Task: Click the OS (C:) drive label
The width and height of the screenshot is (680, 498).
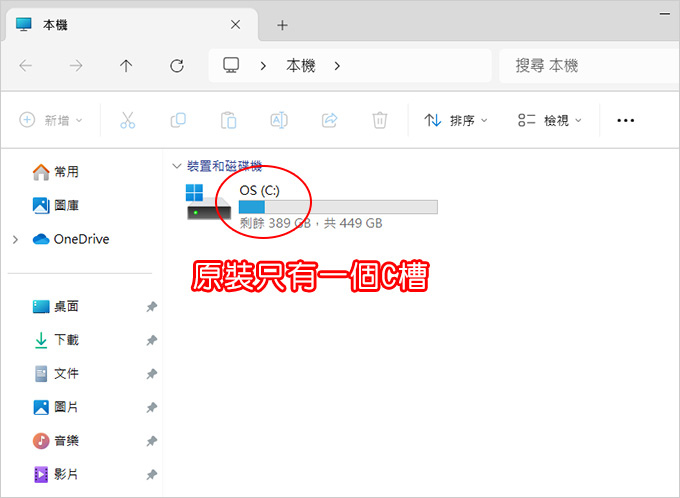Action: click(x=259, y=190)
